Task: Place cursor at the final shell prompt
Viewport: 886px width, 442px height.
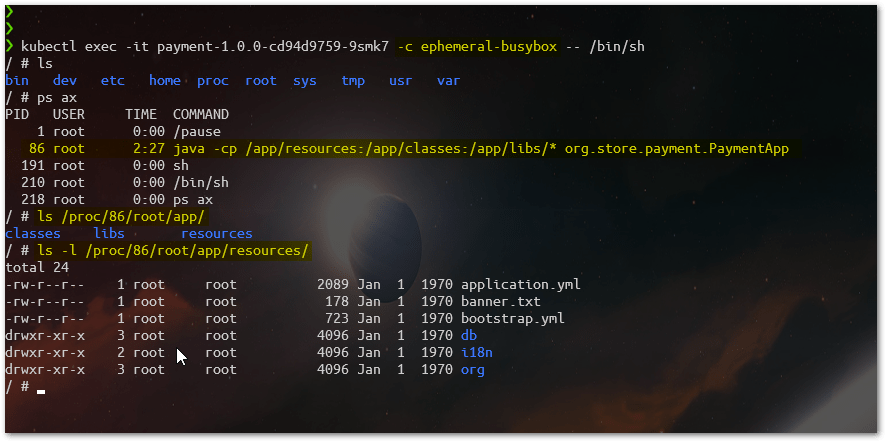Action: [41, 388]
